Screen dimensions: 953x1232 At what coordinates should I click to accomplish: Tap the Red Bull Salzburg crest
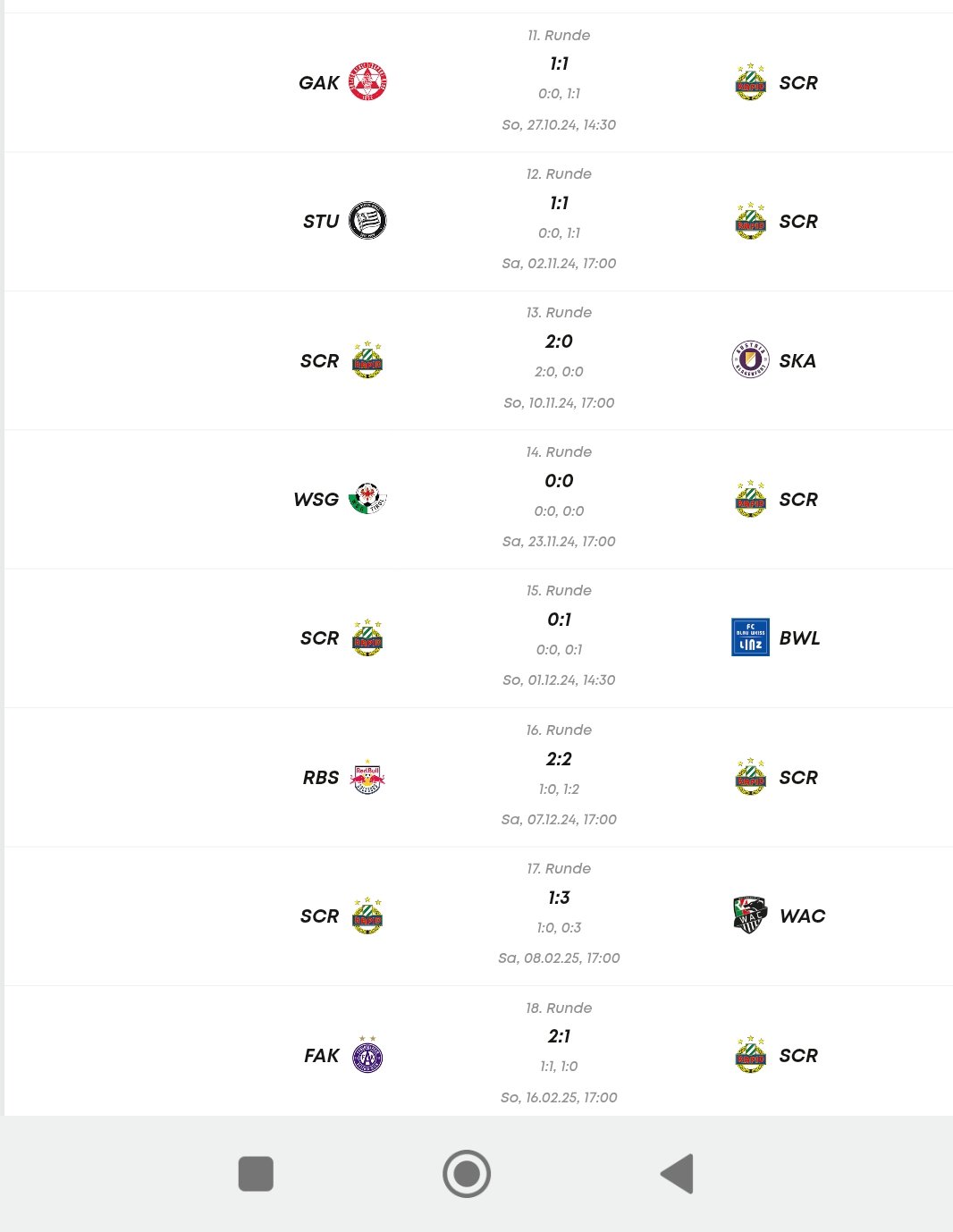click(x=367, y=777)
